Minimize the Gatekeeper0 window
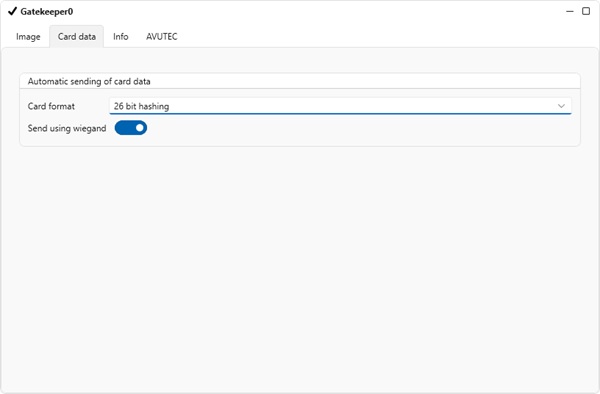This screenshot has height=394, width=600. (569, 11)
